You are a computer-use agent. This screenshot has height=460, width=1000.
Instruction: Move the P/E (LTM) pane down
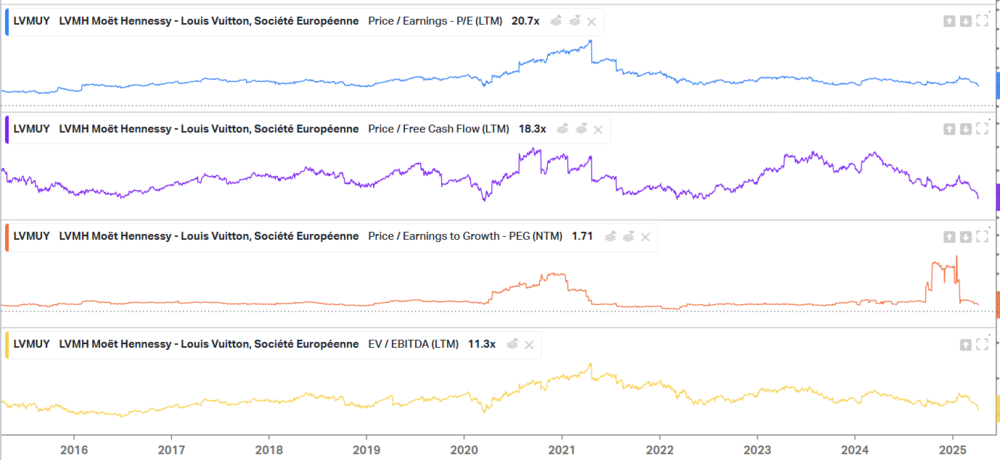(x=966, y=21)
